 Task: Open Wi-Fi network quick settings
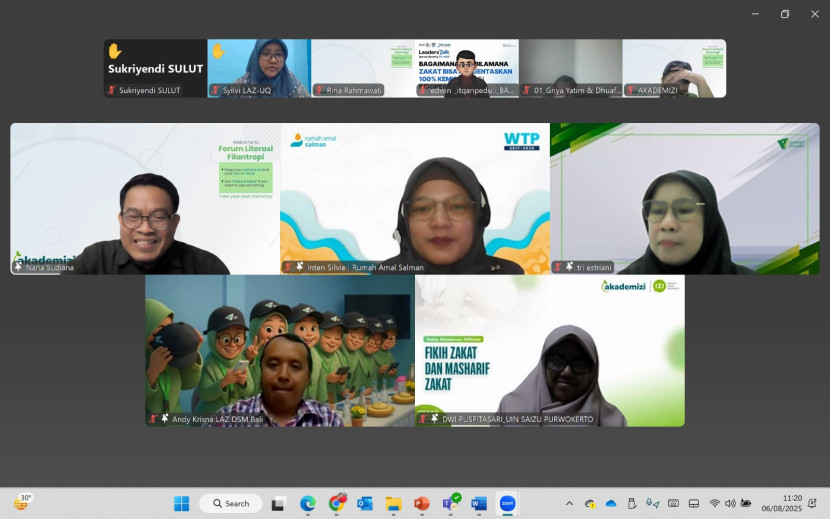[x=714, y=503]
